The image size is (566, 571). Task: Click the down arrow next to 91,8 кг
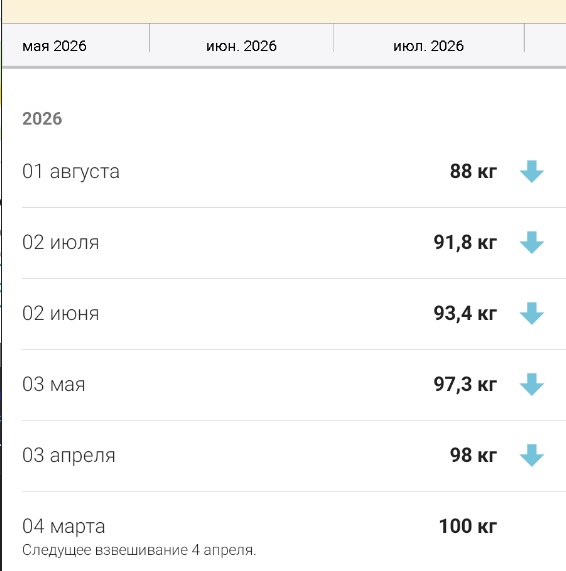531,243
